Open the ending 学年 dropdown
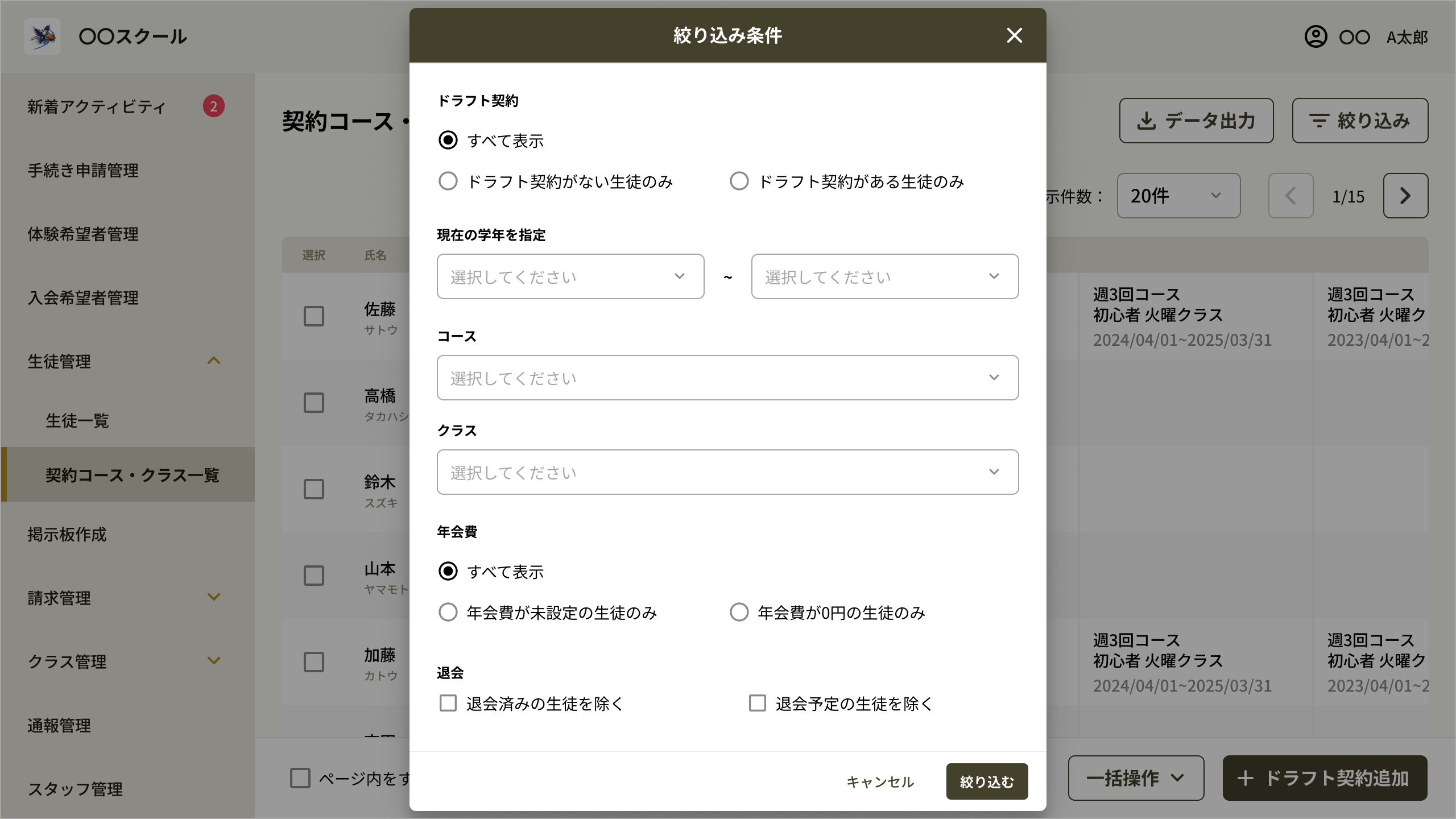 coord(885,276)
